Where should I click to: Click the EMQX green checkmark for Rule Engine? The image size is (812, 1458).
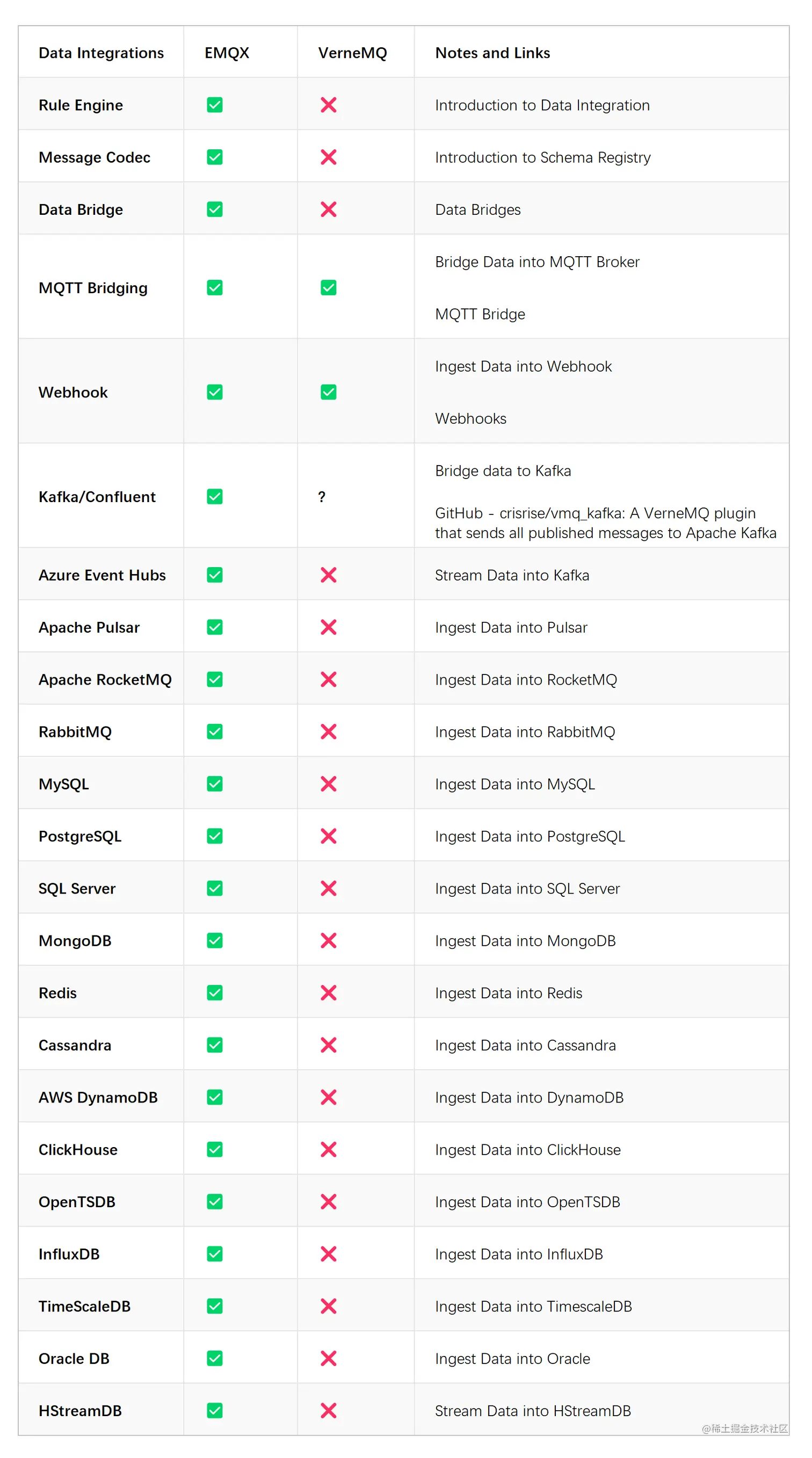214,105
